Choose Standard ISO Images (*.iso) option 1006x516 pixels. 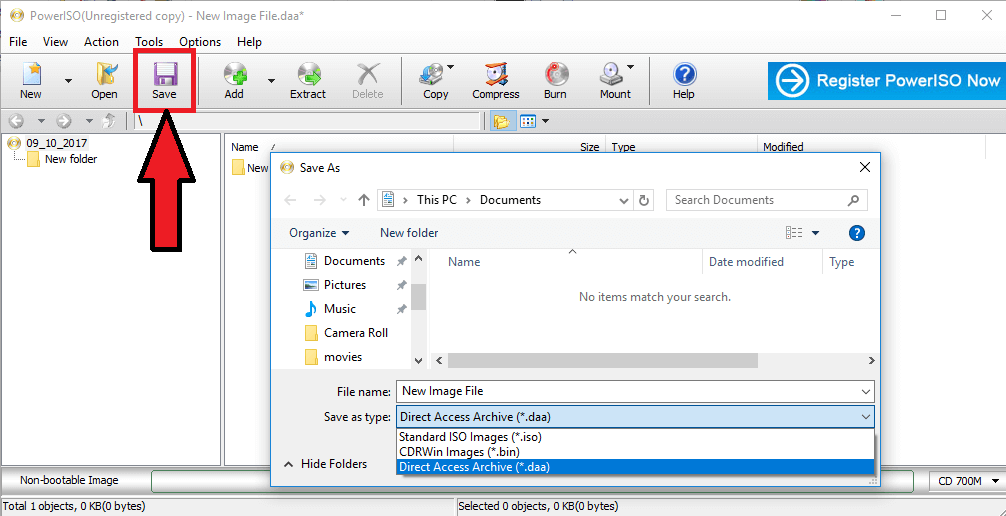point(635,436)
